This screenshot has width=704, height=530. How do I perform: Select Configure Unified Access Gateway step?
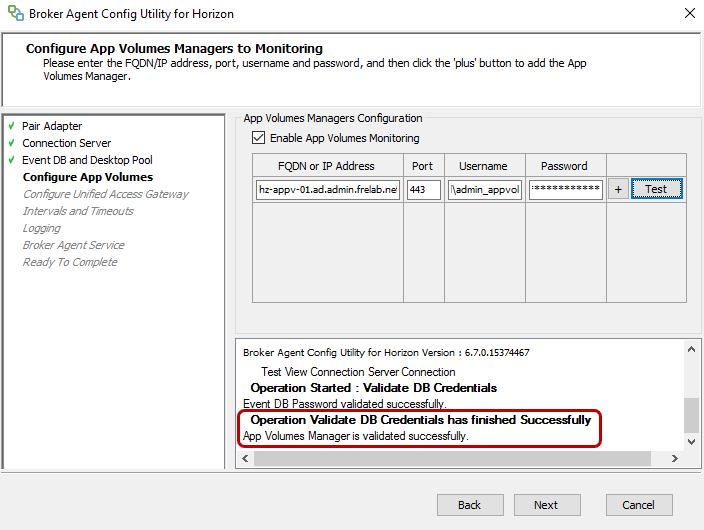click(105, 194)
